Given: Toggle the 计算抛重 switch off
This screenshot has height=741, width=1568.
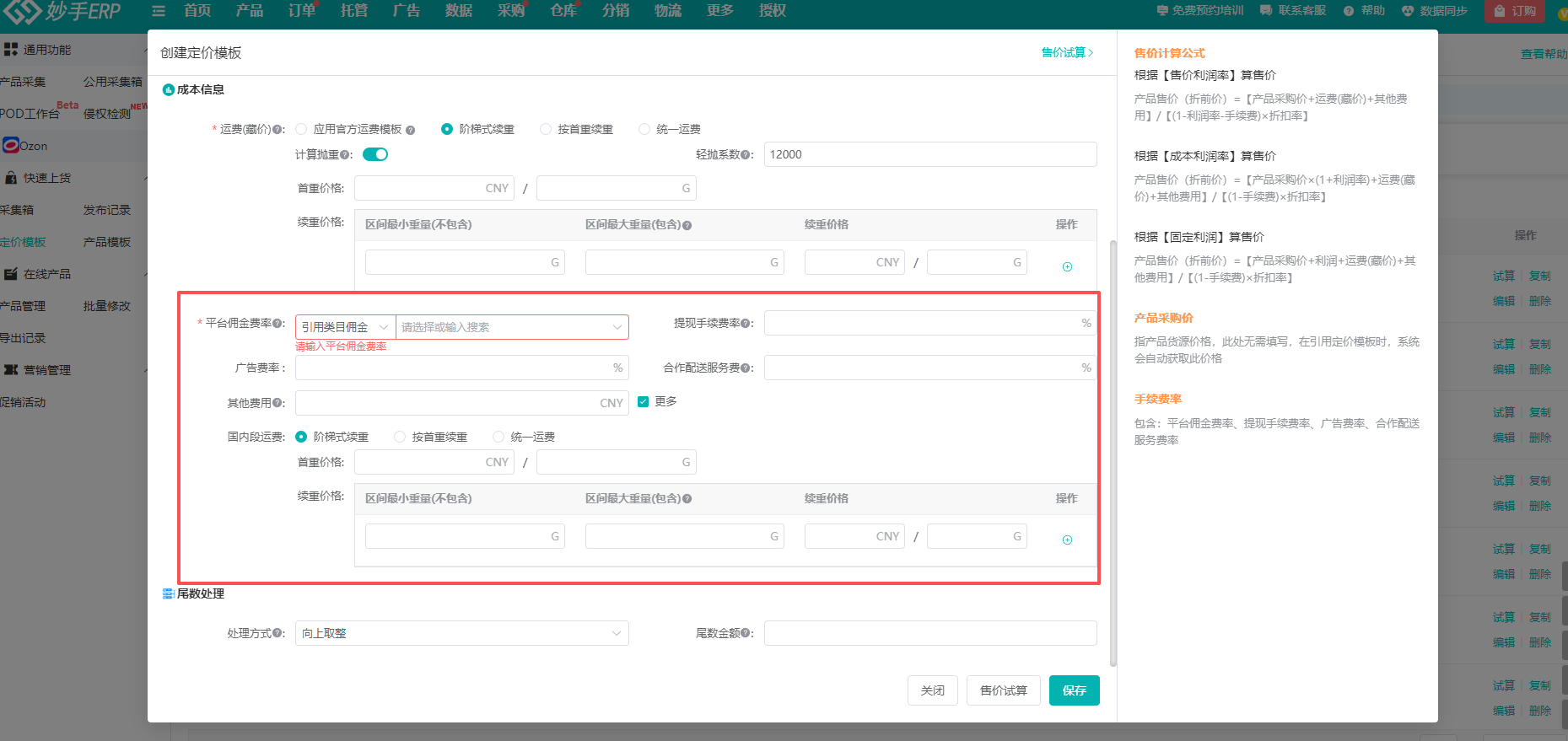Looking at the screenshot, I should [375, 154].
